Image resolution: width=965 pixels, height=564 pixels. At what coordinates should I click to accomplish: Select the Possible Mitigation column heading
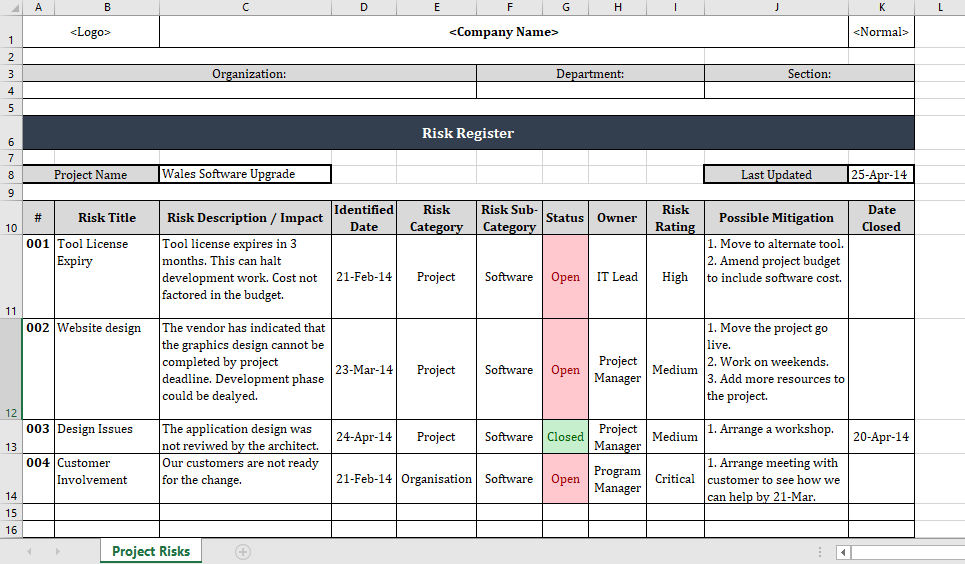(x=776, y=218)
